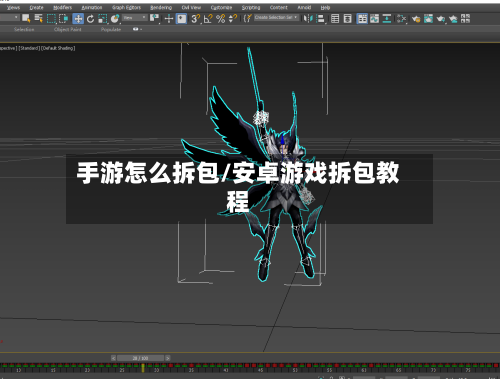Click the Use Pivot Point Center icon

(154, 18)
